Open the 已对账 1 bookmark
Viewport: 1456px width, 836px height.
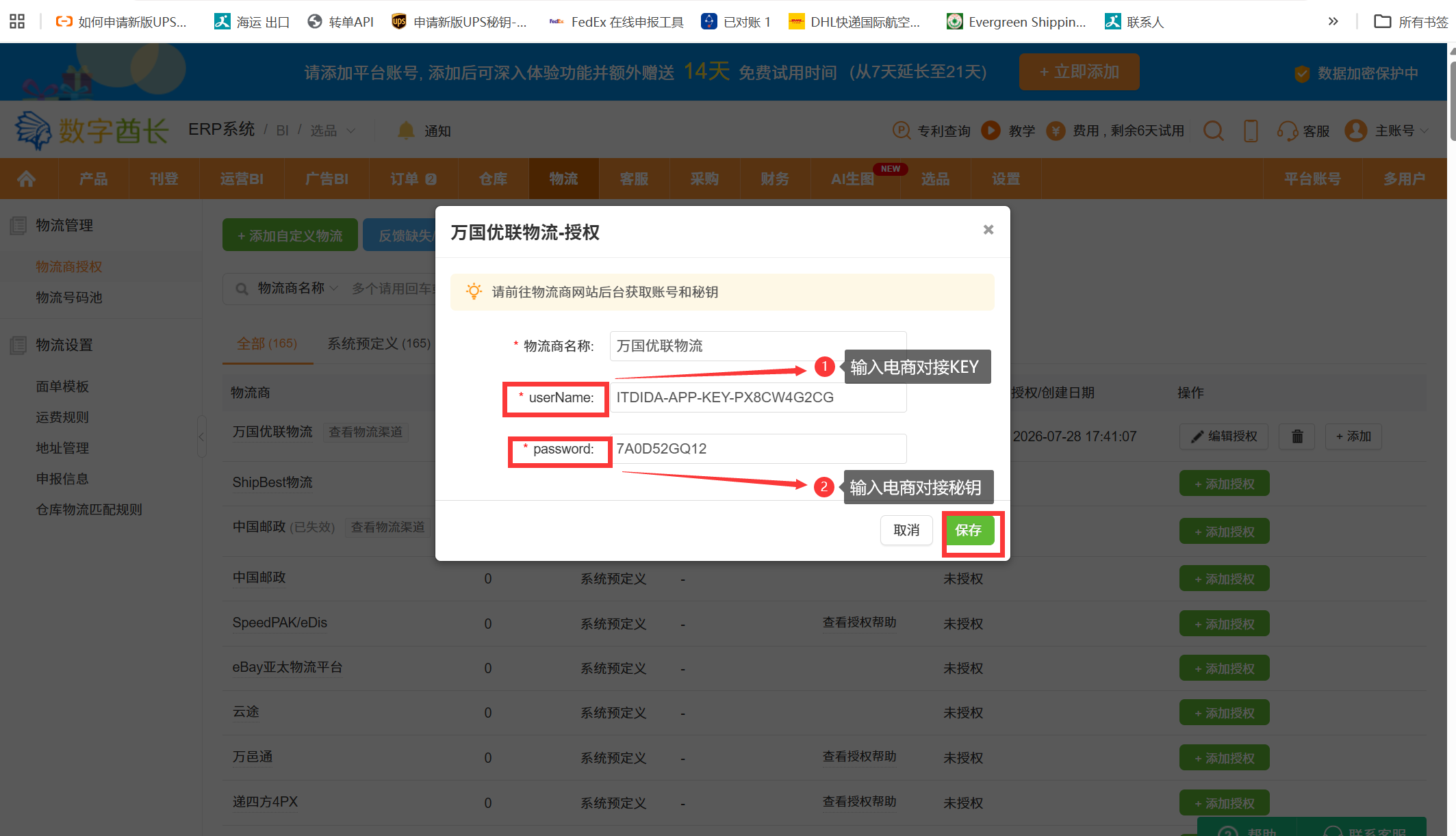pyautogui.click(x=737, y=22)
